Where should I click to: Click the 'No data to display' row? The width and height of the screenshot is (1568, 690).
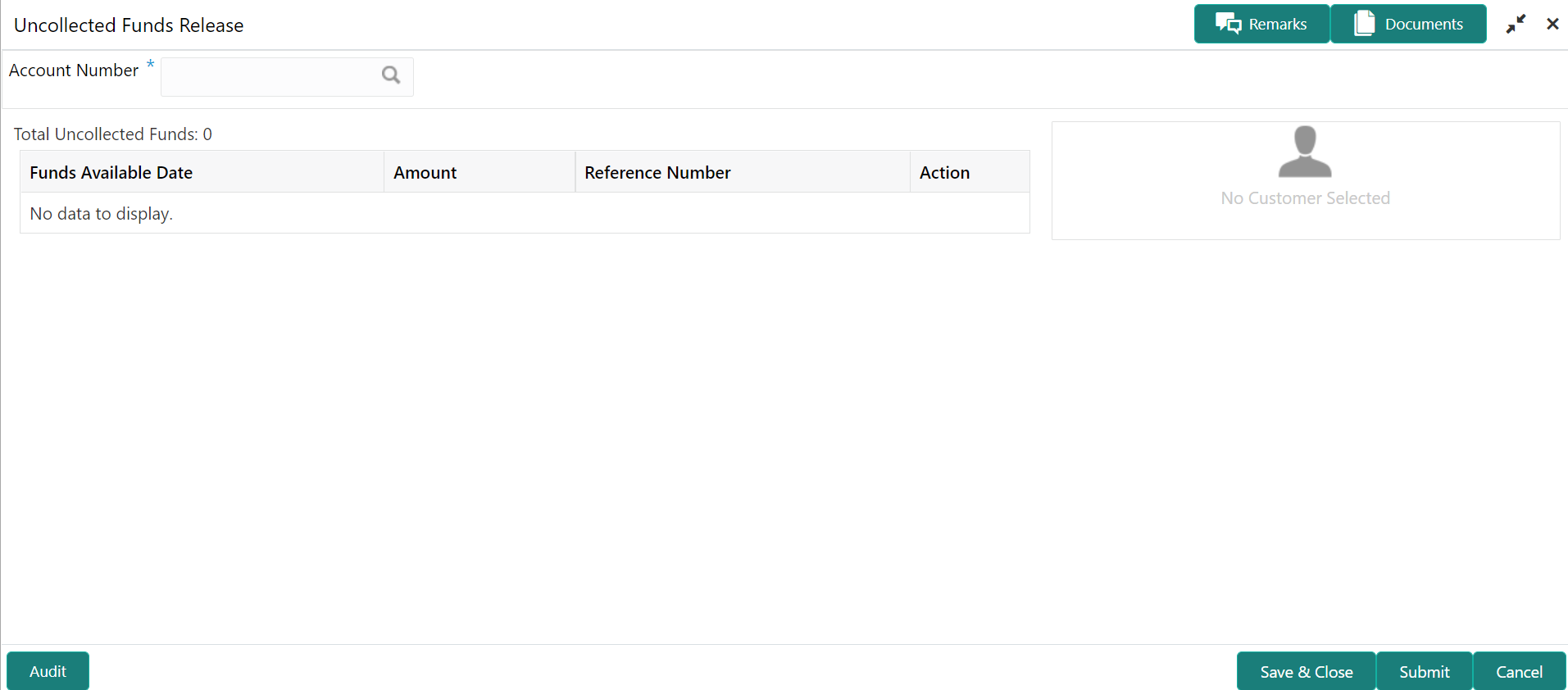(525, 213)
